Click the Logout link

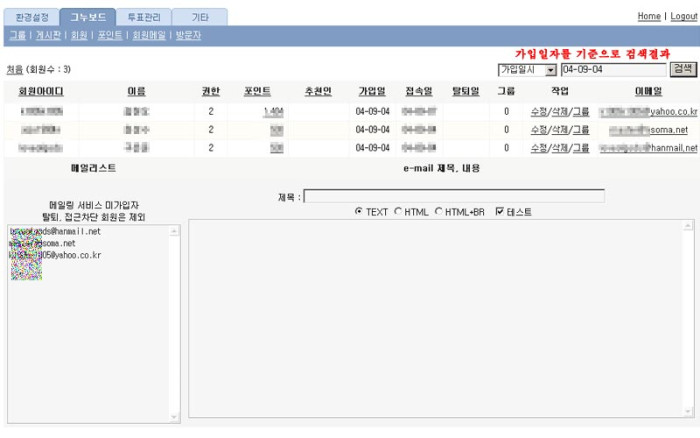pos(682,17)
